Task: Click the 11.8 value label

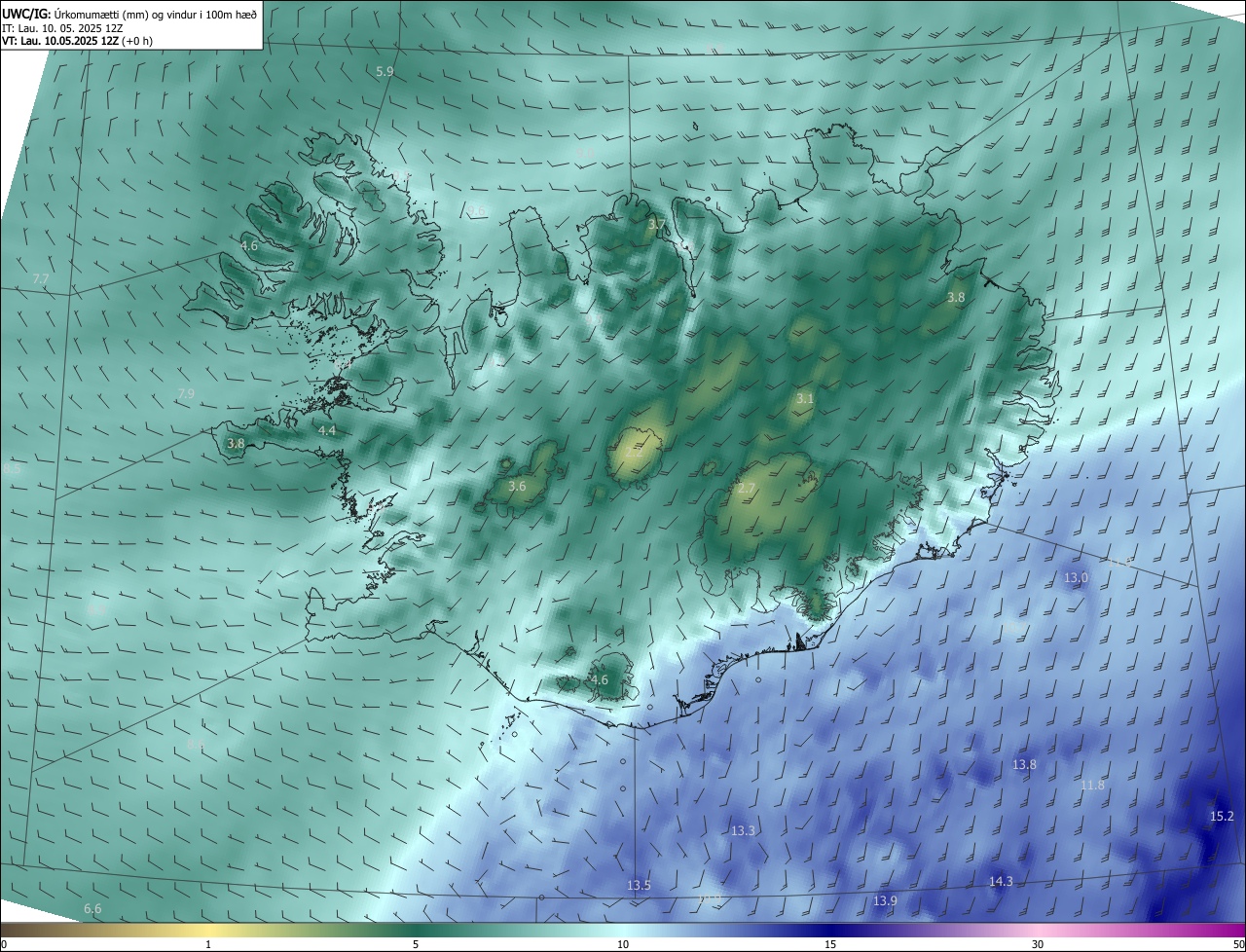Action: click(x=1092, y=786)
